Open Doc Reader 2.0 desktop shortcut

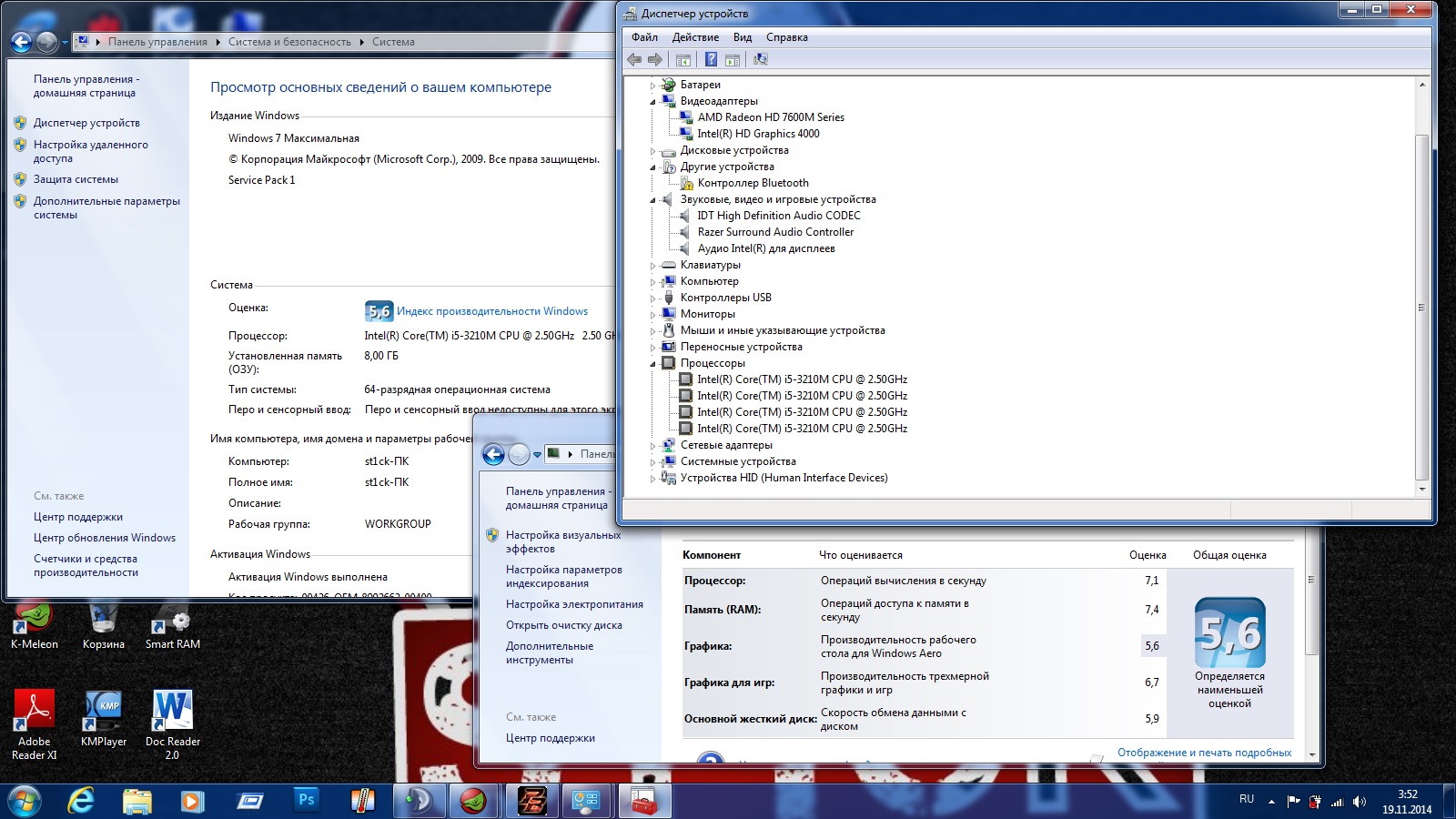pos(172,725)
